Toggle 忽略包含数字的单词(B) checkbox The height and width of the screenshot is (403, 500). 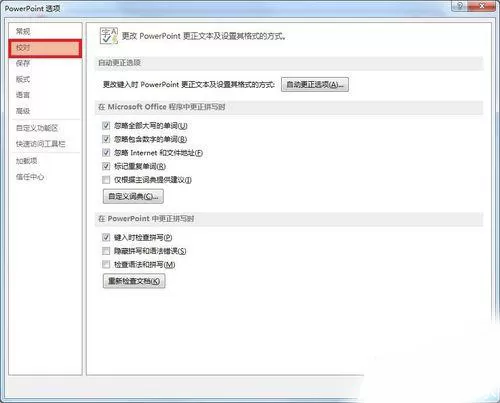point(106,139)
